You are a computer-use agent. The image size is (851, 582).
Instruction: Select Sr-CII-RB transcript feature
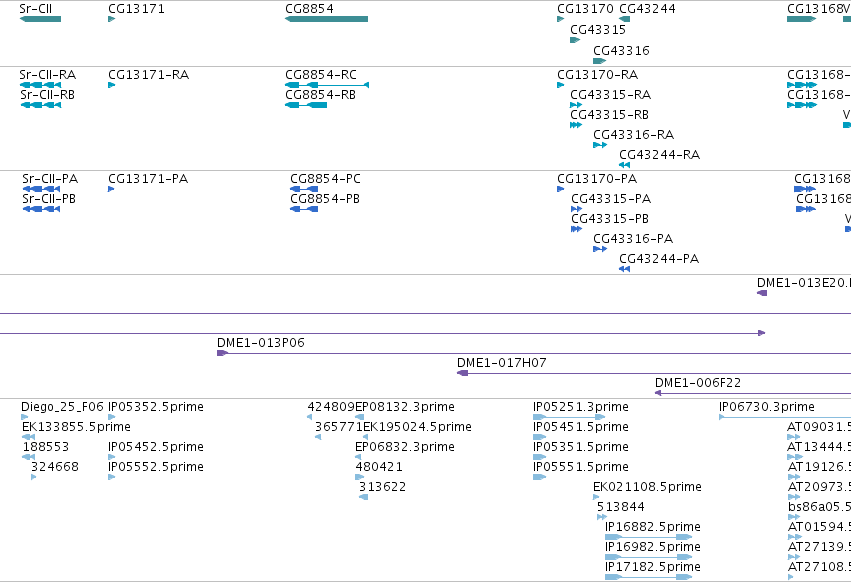pyautogui.click(x=41, y=105)
